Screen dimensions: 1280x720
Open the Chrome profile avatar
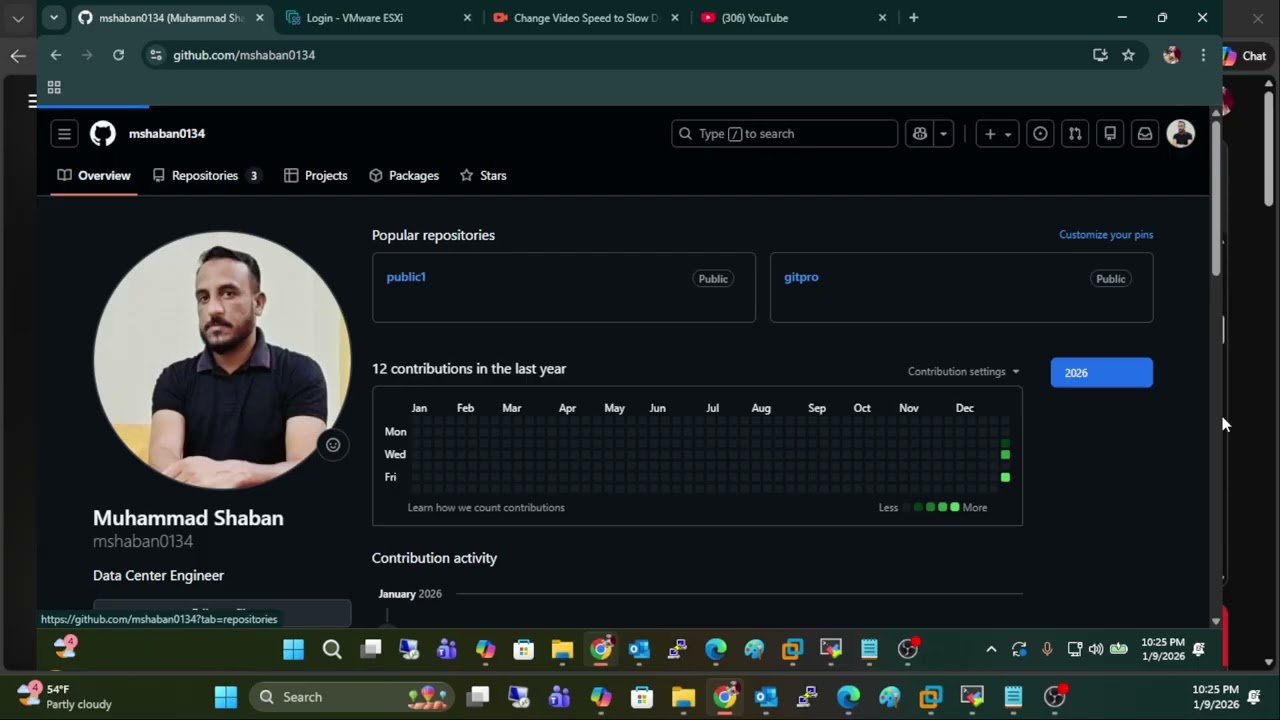tap(1172, 55)
